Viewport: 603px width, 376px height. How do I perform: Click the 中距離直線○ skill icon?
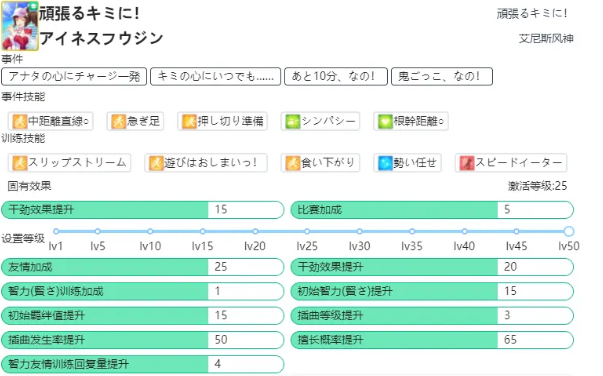coord(20,121)
